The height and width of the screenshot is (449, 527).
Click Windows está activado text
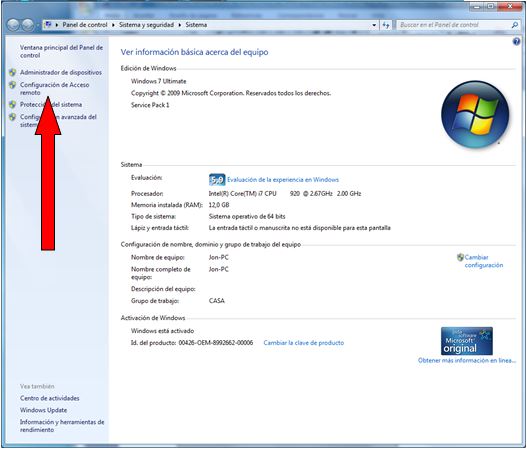tap(162, 331)
